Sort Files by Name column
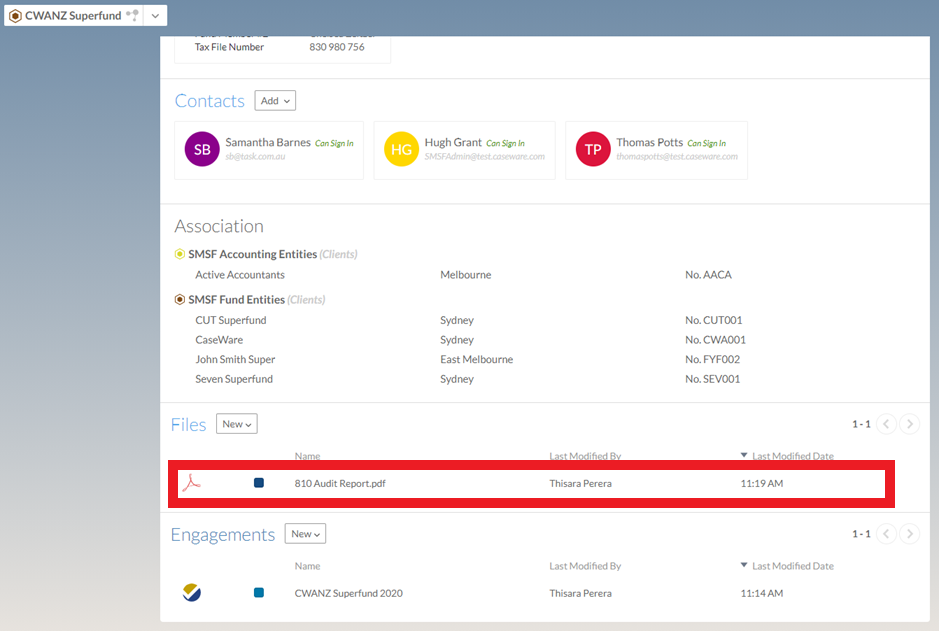The height and width of the screenshot is (631, 939). point(307,456)
